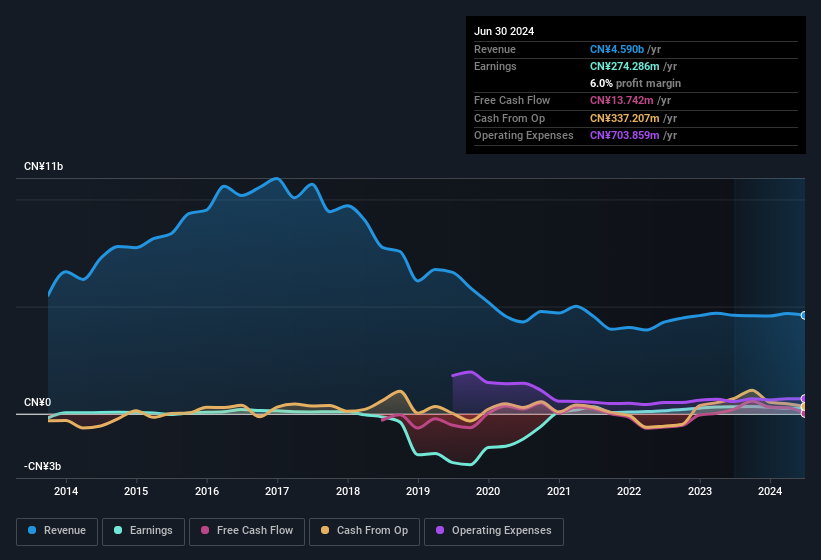Toggle the Cash From Op legend series
The width and height of the screenshot is (821, 560).
[x=364, y=531]
